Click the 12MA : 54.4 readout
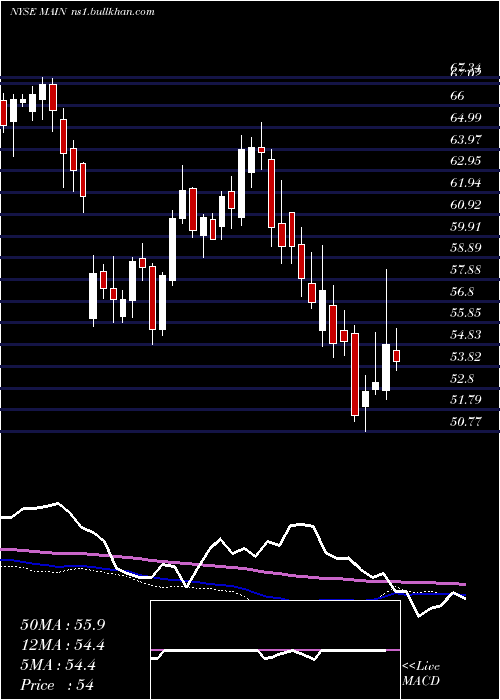The image size is (500, 700). point(62,645)
